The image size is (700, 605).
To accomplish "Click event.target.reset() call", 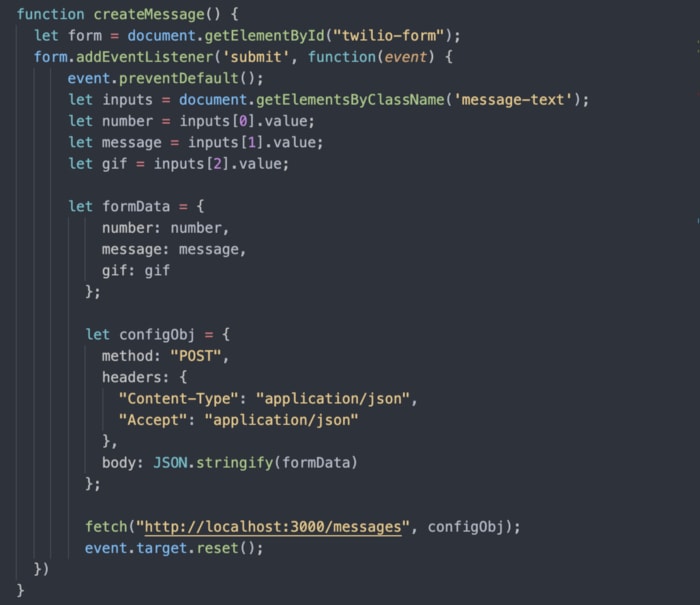I will click(174, 548).
